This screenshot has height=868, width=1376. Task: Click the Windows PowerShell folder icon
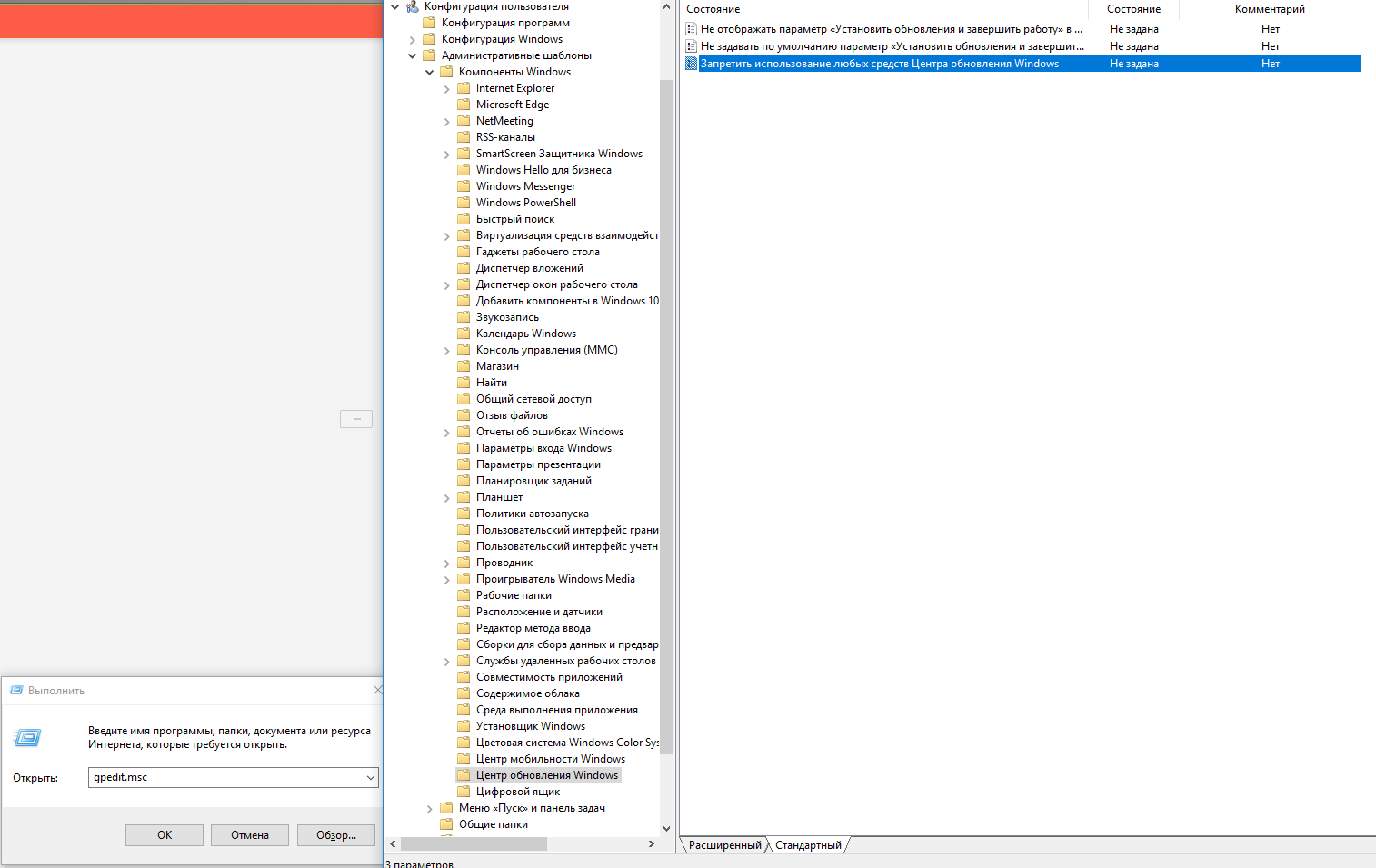[464, 203]
